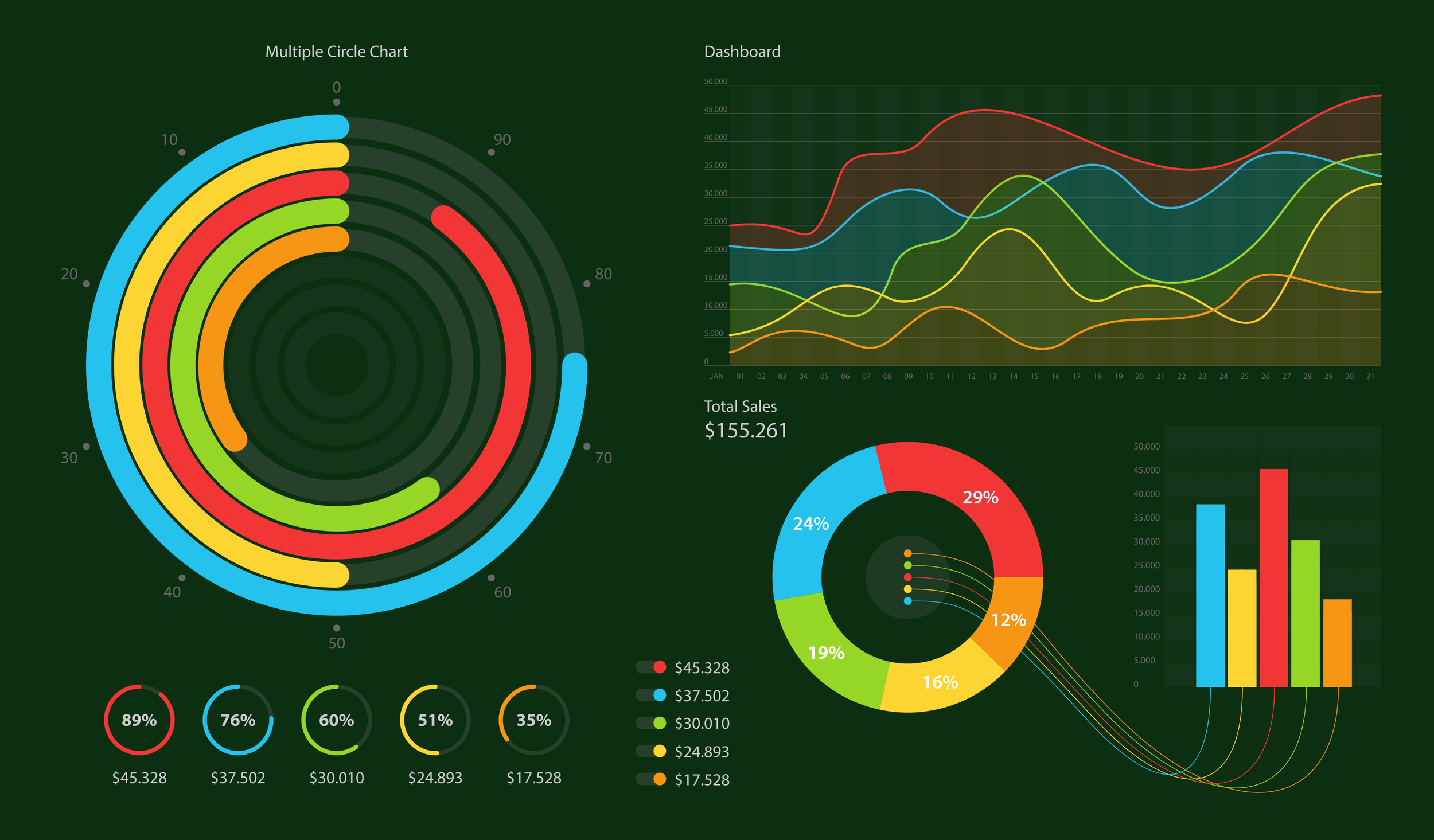The image size is (1434, 840).
Task: Toggle the yellow $24.893 legend switch
Action: coord(651,751)
